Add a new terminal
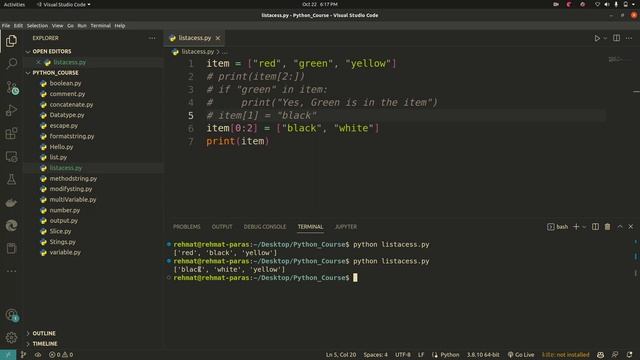The width and height of the screenshot is (640, 360). pyautogui.click(x=576, y=227)
